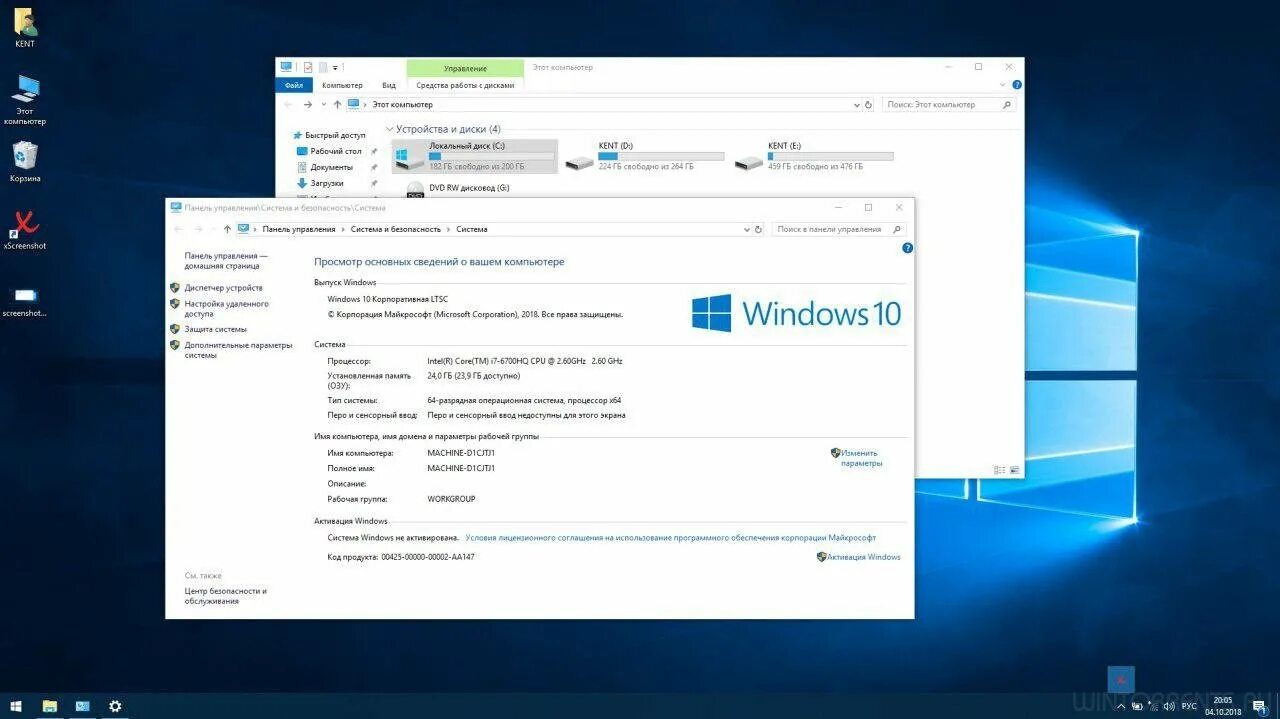Click the Управление contextual tab header
Image resolution: width=1280 pixels, height=719 pixels.
point(465,68)
